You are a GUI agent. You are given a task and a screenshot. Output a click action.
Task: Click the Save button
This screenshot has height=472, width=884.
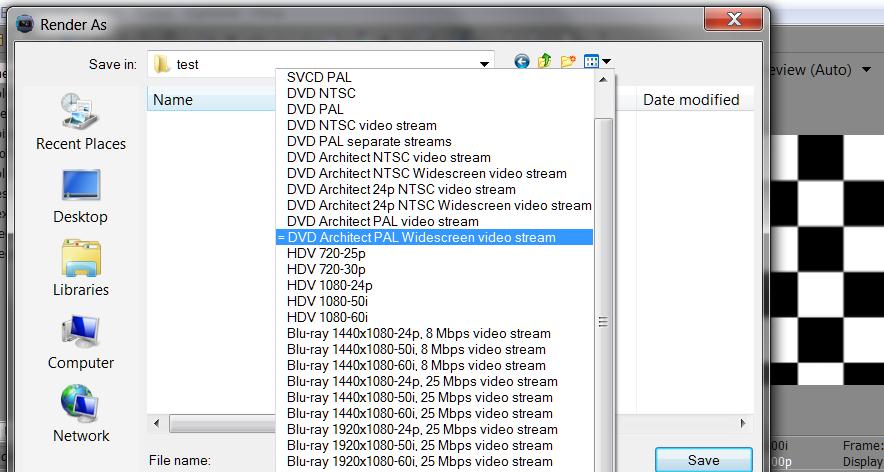[703, 460]
